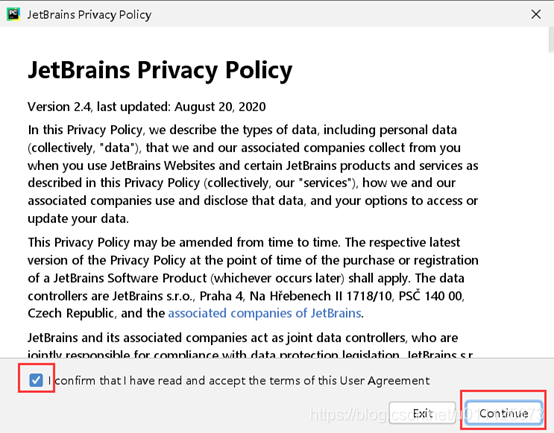Screen dimensions: 554x433
Task: Click the vertical scrollbar thumb at top right
Action: [551, 40]
